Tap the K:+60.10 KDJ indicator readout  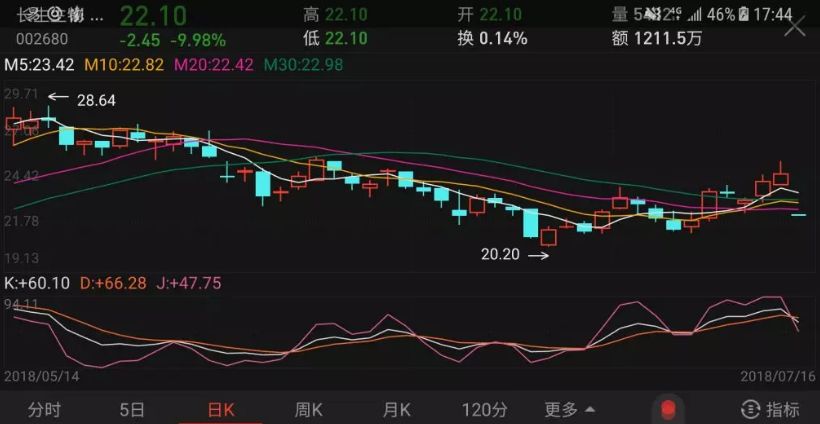[x=38, y=283]
